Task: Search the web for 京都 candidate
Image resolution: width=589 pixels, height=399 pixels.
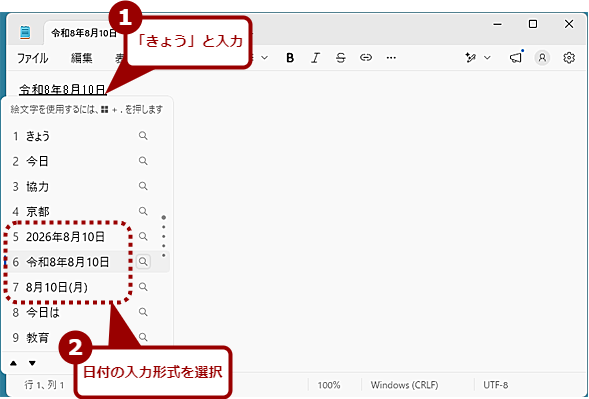Action: tap(143, 211)
